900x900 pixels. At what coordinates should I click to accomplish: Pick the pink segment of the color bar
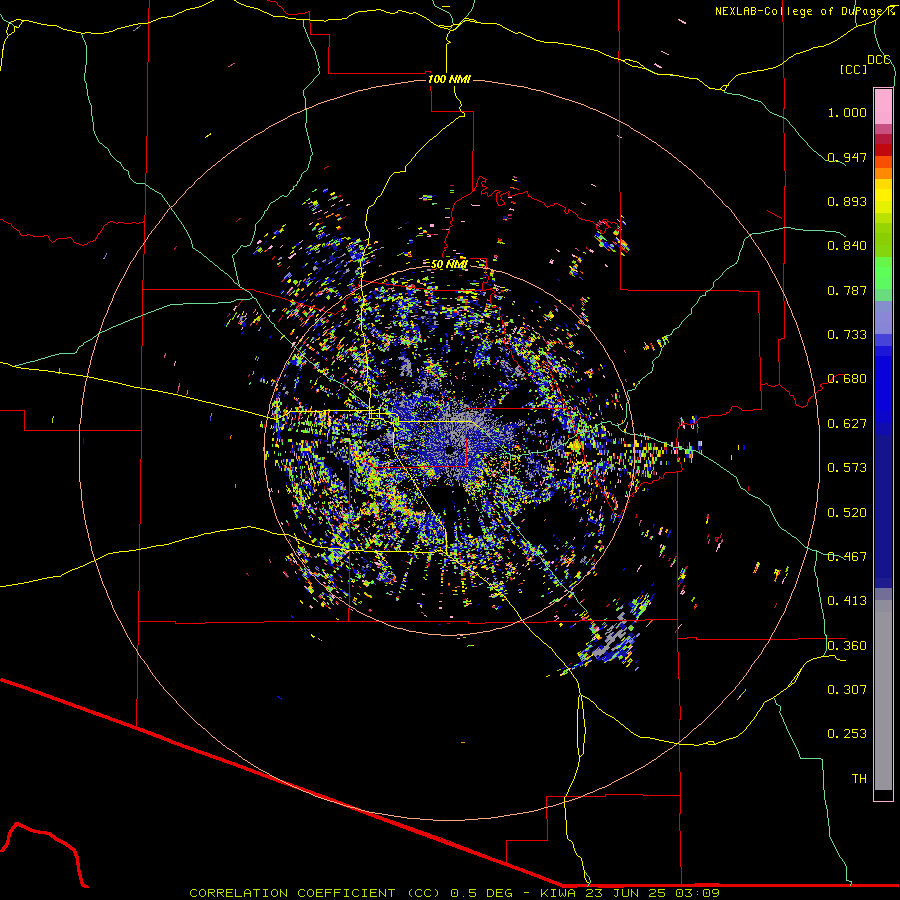[883, 107]
